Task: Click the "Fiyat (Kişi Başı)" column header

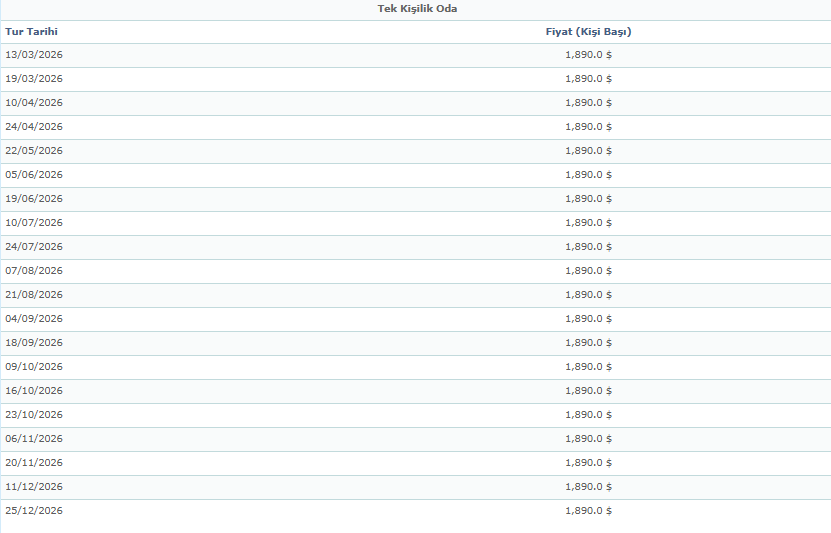Action: (x=588, y=32)
